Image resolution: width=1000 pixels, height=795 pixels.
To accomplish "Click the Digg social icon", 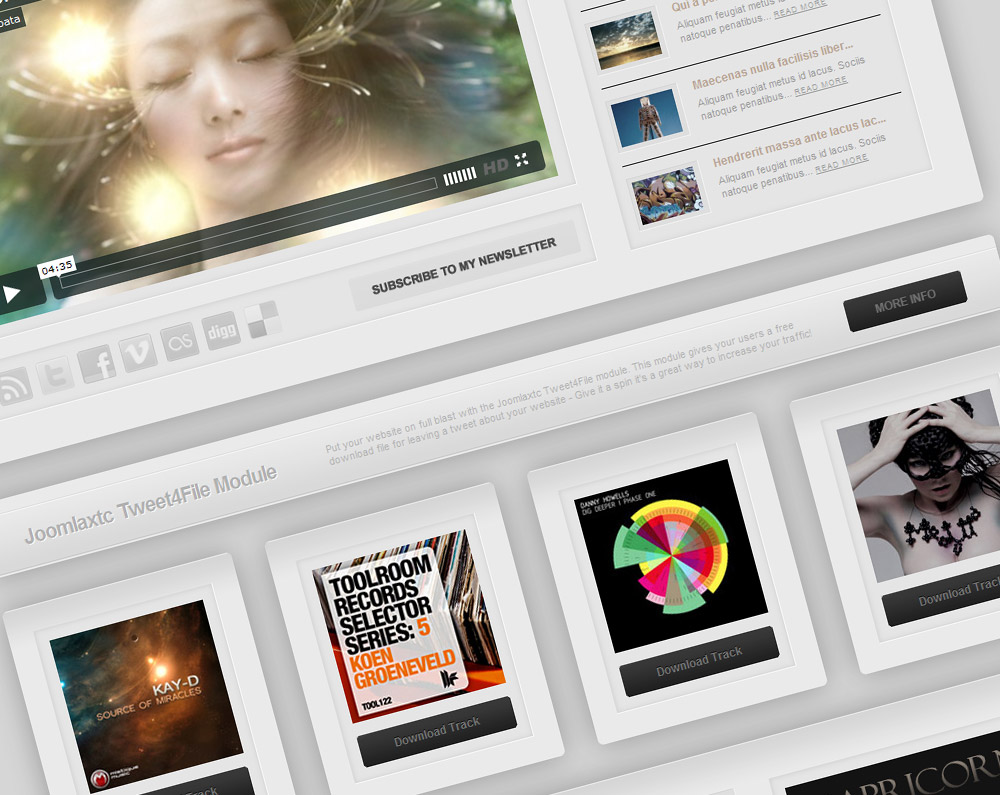I will pos(221,331).
